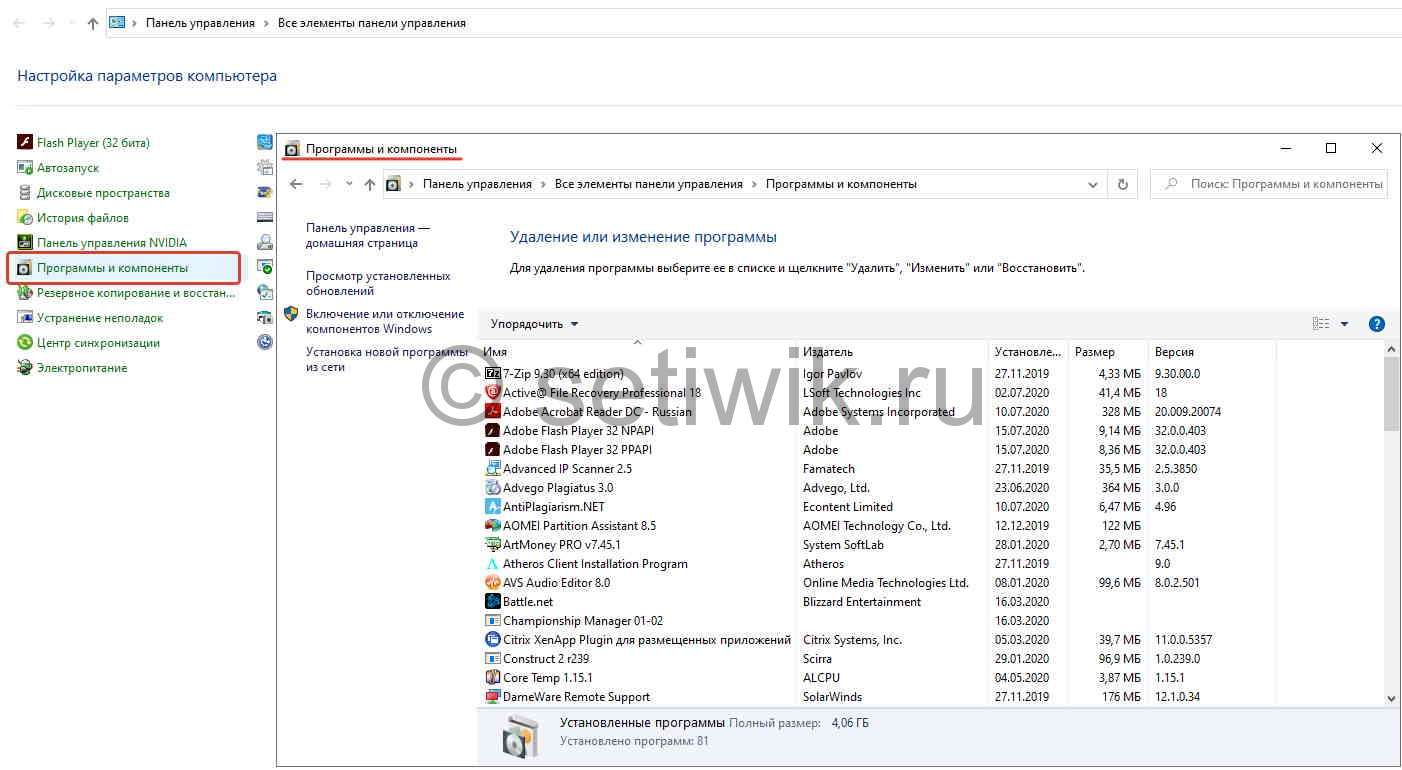Sort by the Издатель column header

894,352
